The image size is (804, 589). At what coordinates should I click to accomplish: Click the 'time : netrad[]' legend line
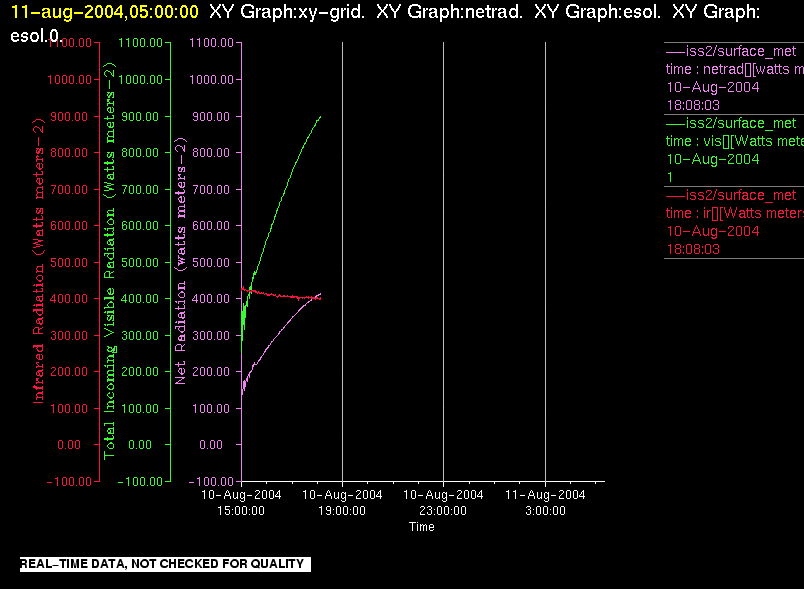[734, 69]
